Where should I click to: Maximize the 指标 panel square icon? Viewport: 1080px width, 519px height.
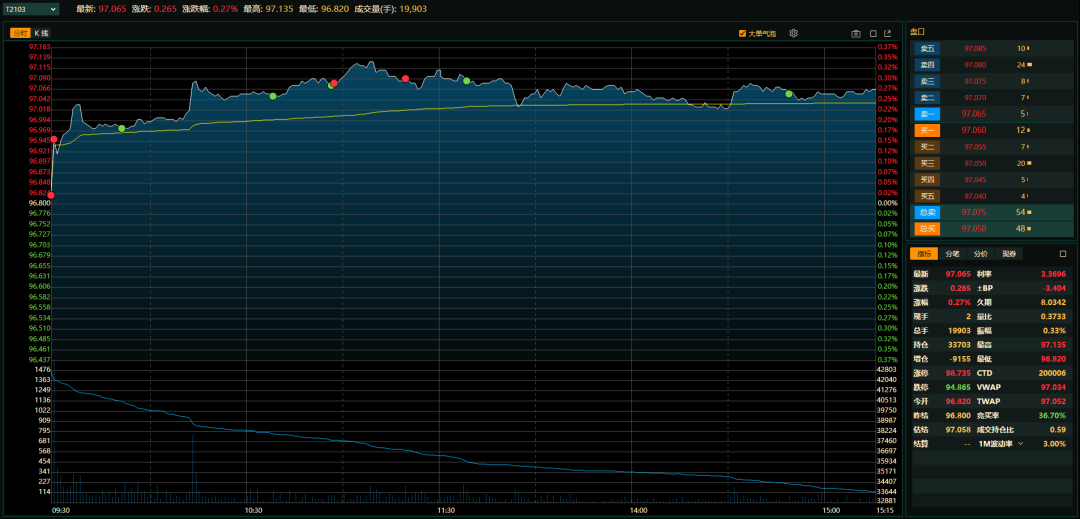[1062, 253]
